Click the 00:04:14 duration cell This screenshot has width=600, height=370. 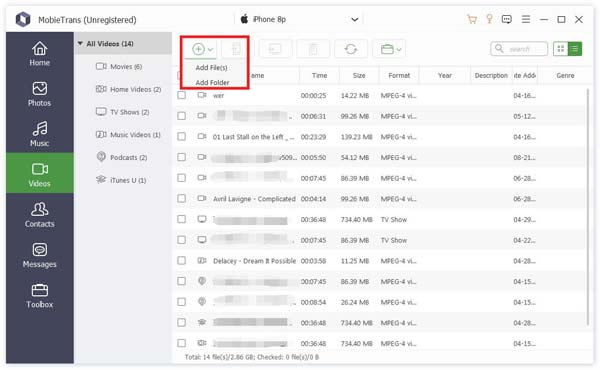(x=313, y=199)
